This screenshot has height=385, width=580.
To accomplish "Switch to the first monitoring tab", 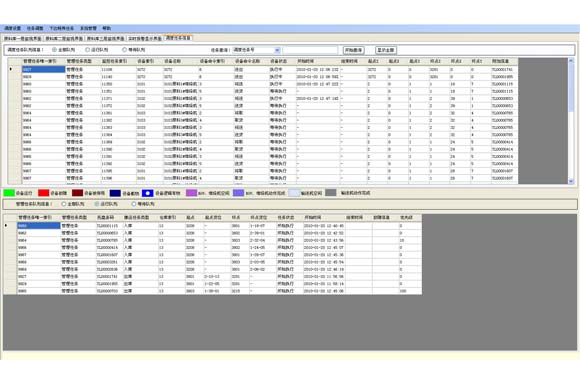I will (x=23, y=38).
